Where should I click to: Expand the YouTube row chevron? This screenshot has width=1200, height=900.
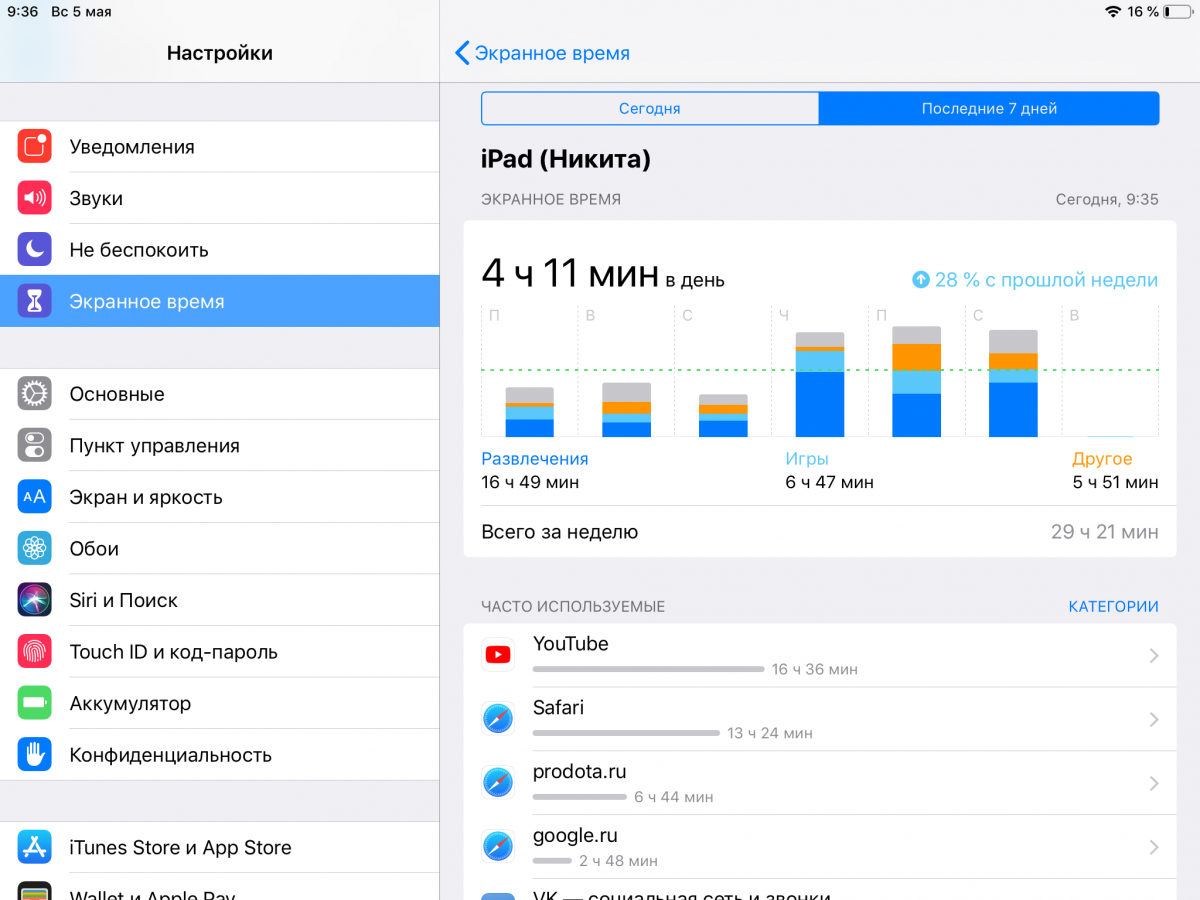(x=1154, y=656)
